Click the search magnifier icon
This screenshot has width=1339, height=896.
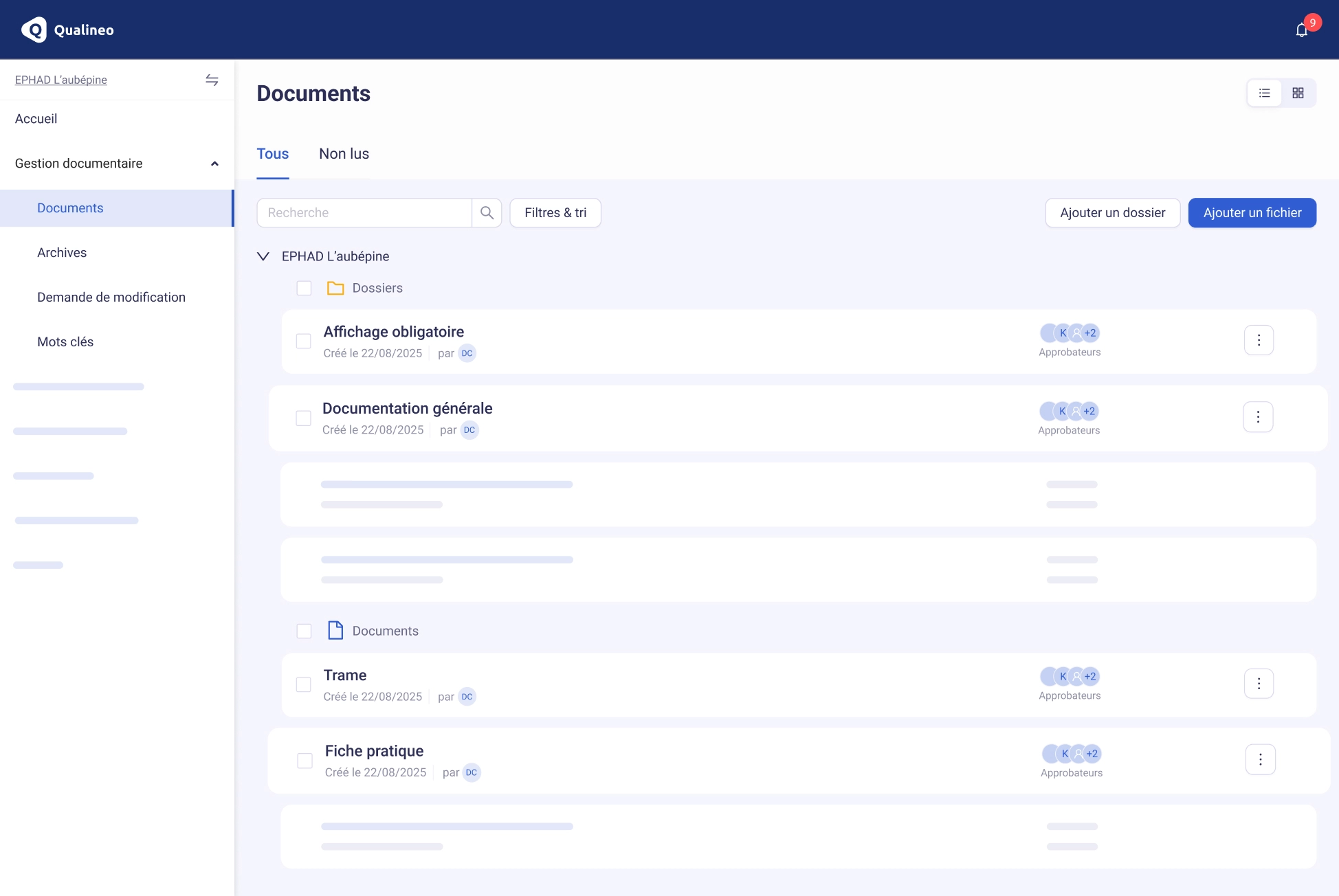pos(487,213)
